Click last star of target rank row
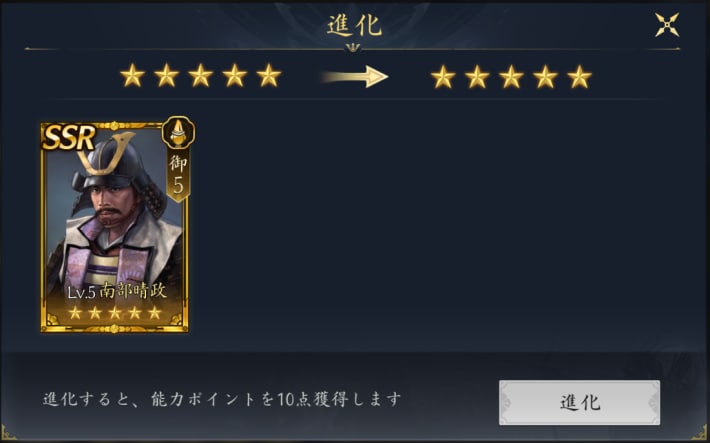 pyautogui.click(x=580, y=77)
